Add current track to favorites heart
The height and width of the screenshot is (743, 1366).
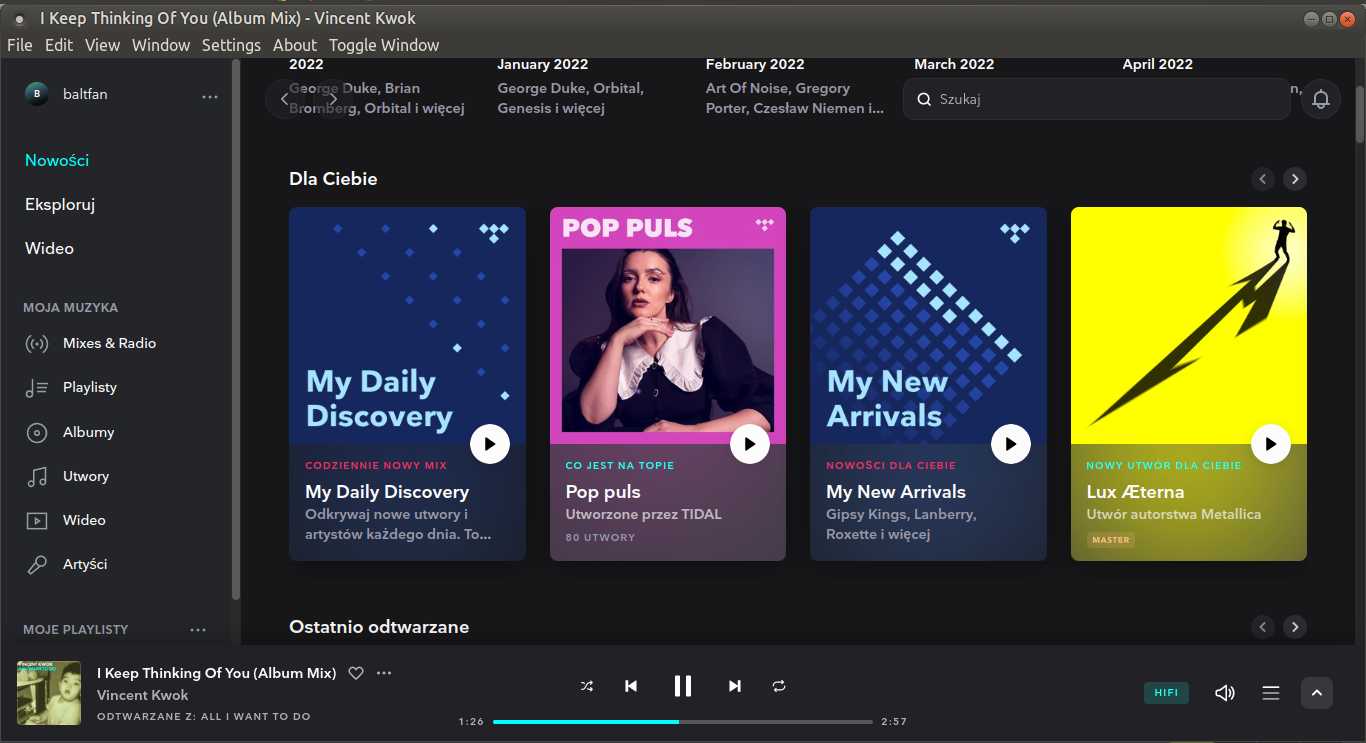click(x=356, y=673)
